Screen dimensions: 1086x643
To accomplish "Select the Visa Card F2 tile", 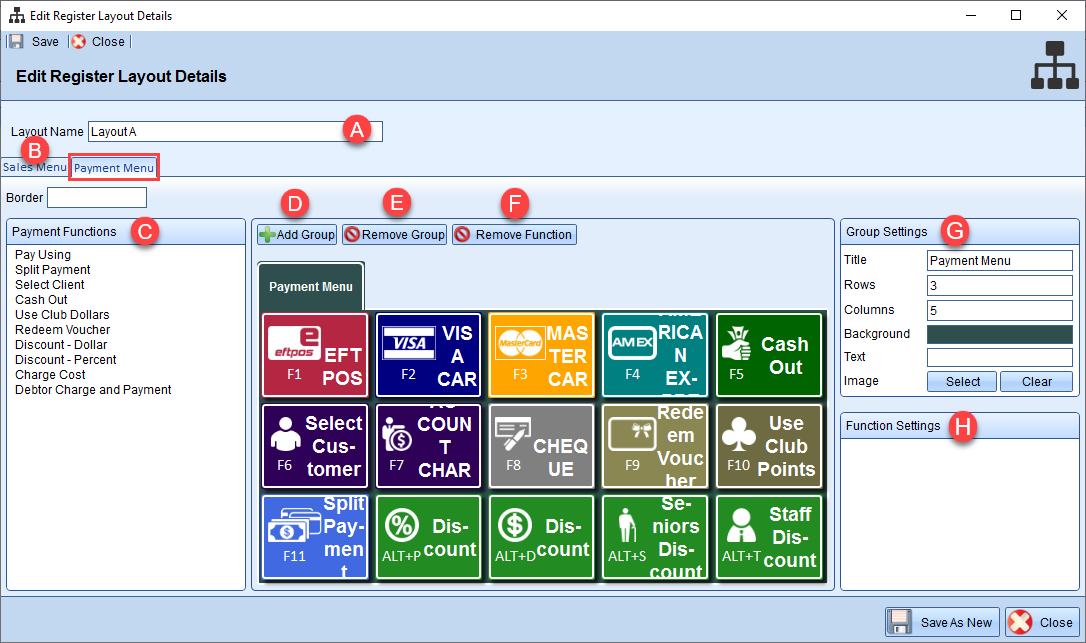I will tap(428, 355).
